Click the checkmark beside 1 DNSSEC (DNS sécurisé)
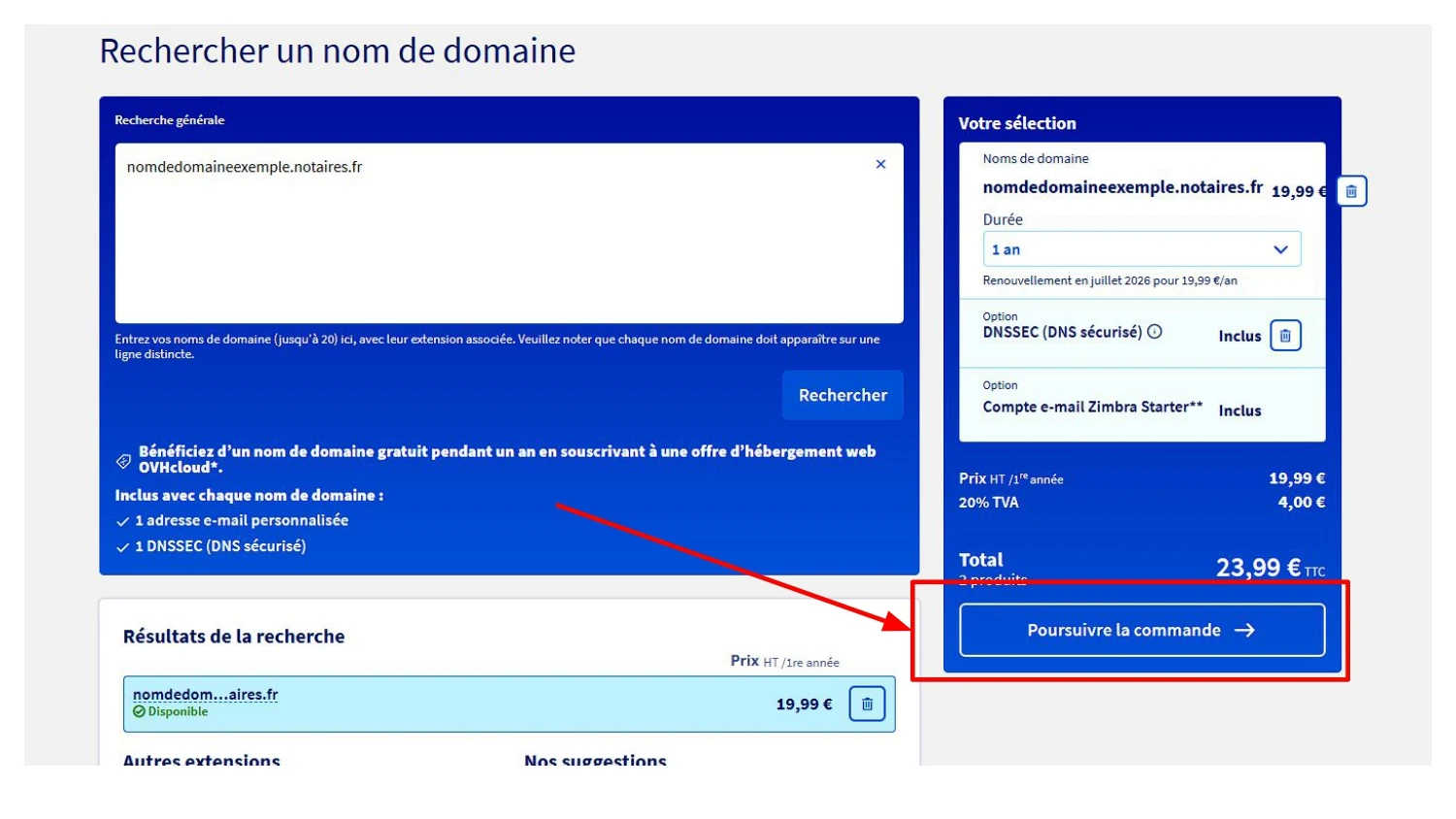 point(124,545)
